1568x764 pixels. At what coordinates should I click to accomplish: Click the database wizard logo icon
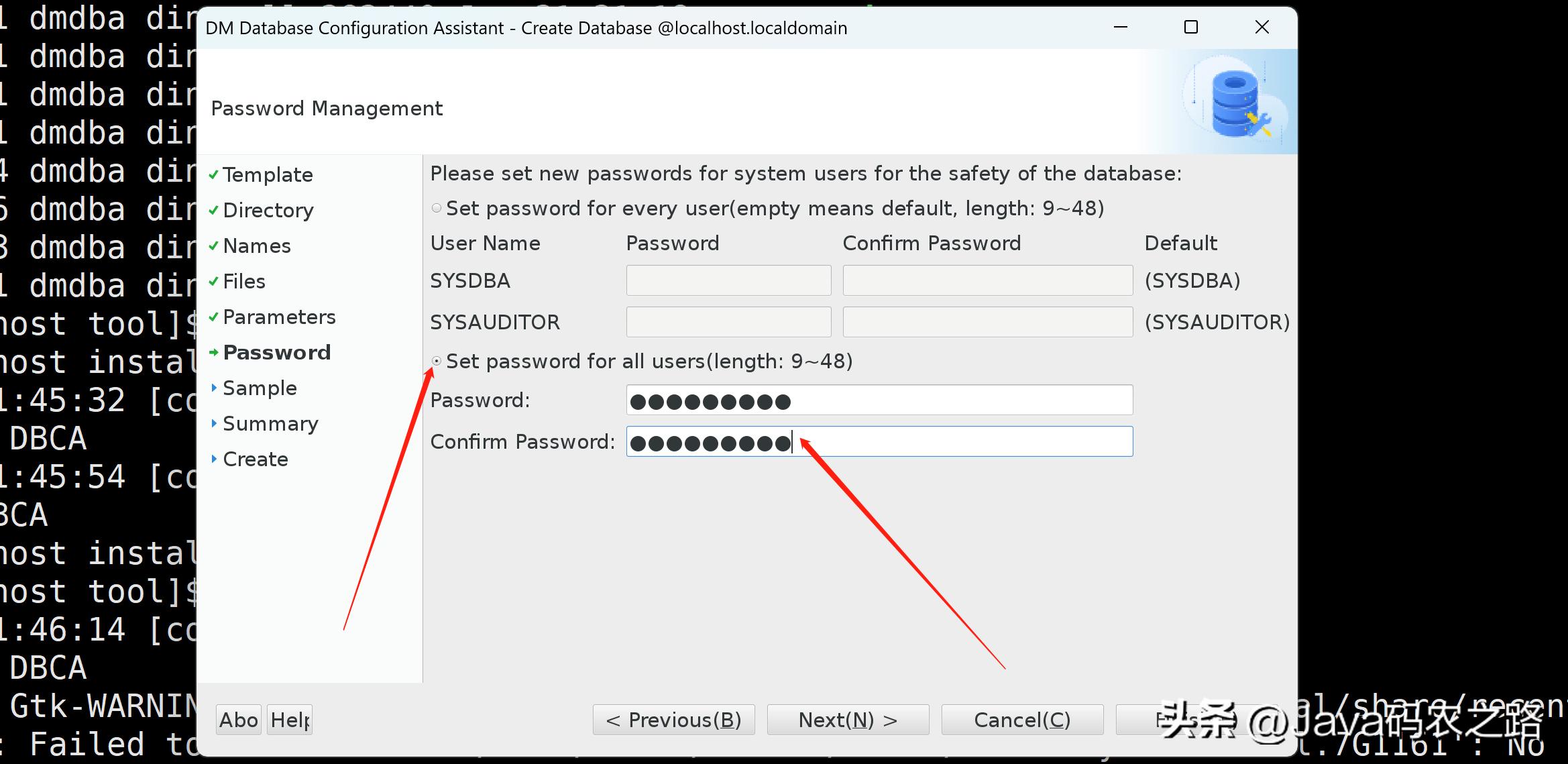[1237, 103]
